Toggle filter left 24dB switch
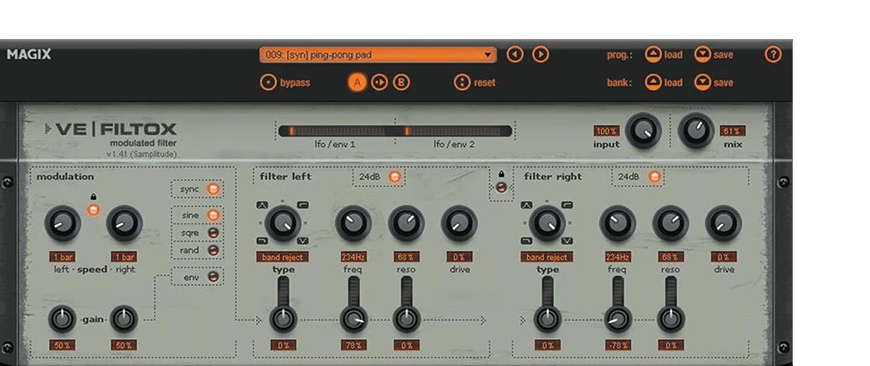Screen dimensions: 870x366 pos(394,177)
